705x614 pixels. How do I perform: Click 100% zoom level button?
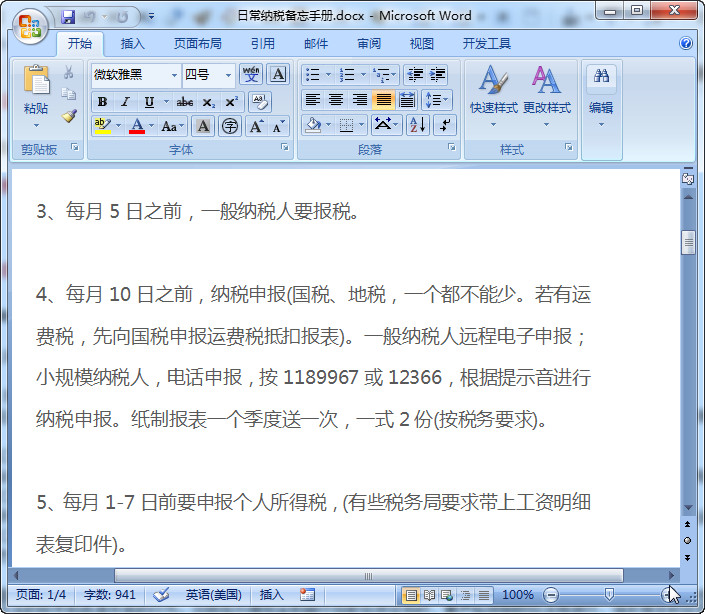pyautogui.click(x=518, y=595)
